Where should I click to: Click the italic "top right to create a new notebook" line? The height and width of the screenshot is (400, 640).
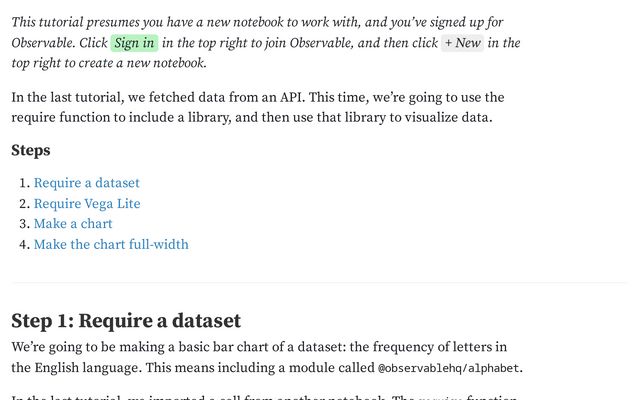click(109, 63)
